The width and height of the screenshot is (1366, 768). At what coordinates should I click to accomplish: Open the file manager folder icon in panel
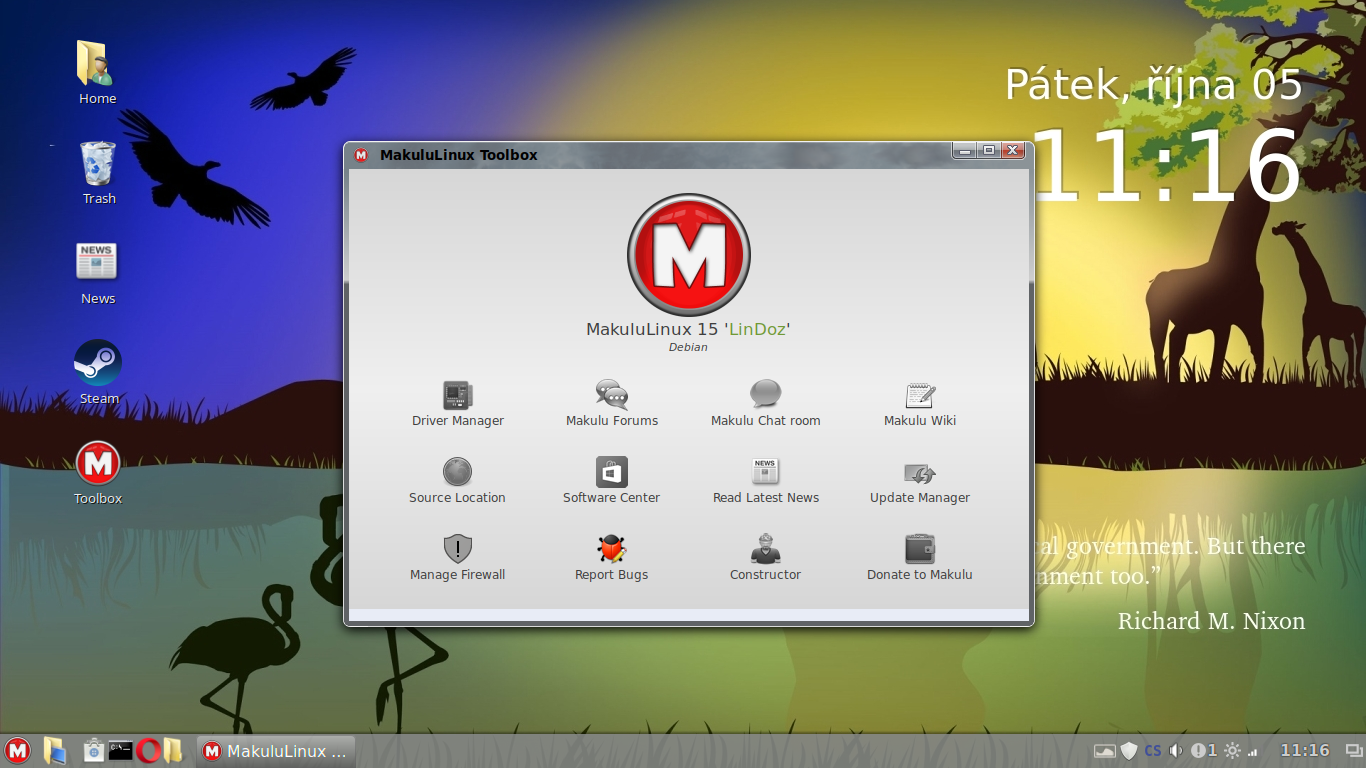tap(173, 750)
